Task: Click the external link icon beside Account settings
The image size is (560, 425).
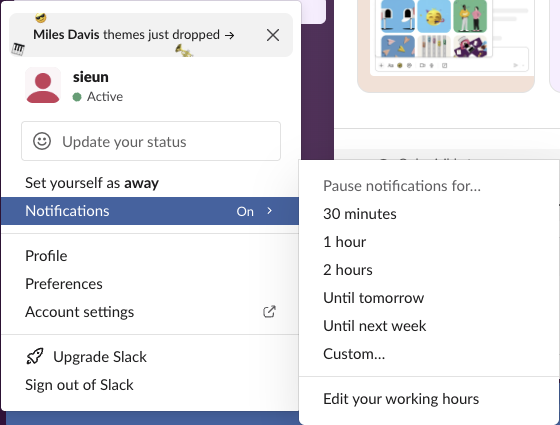Action: tap(269, 312)
